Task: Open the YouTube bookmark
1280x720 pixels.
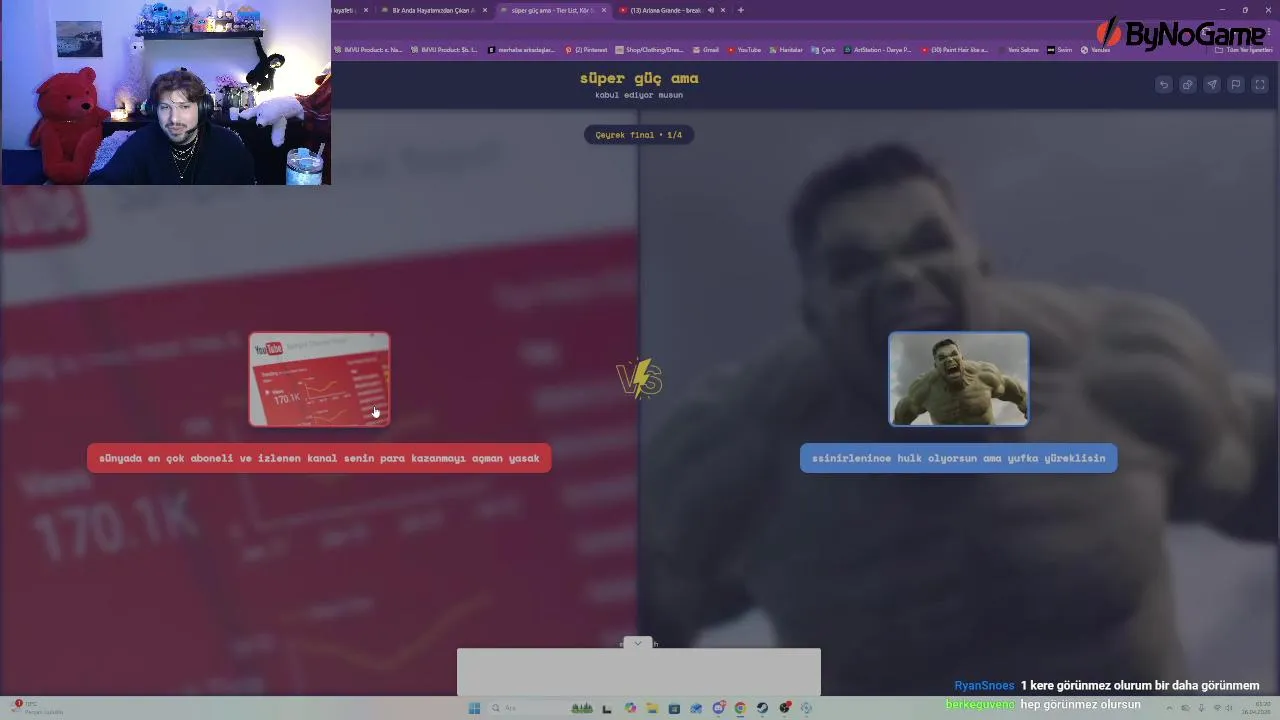Action: [745, 50]
